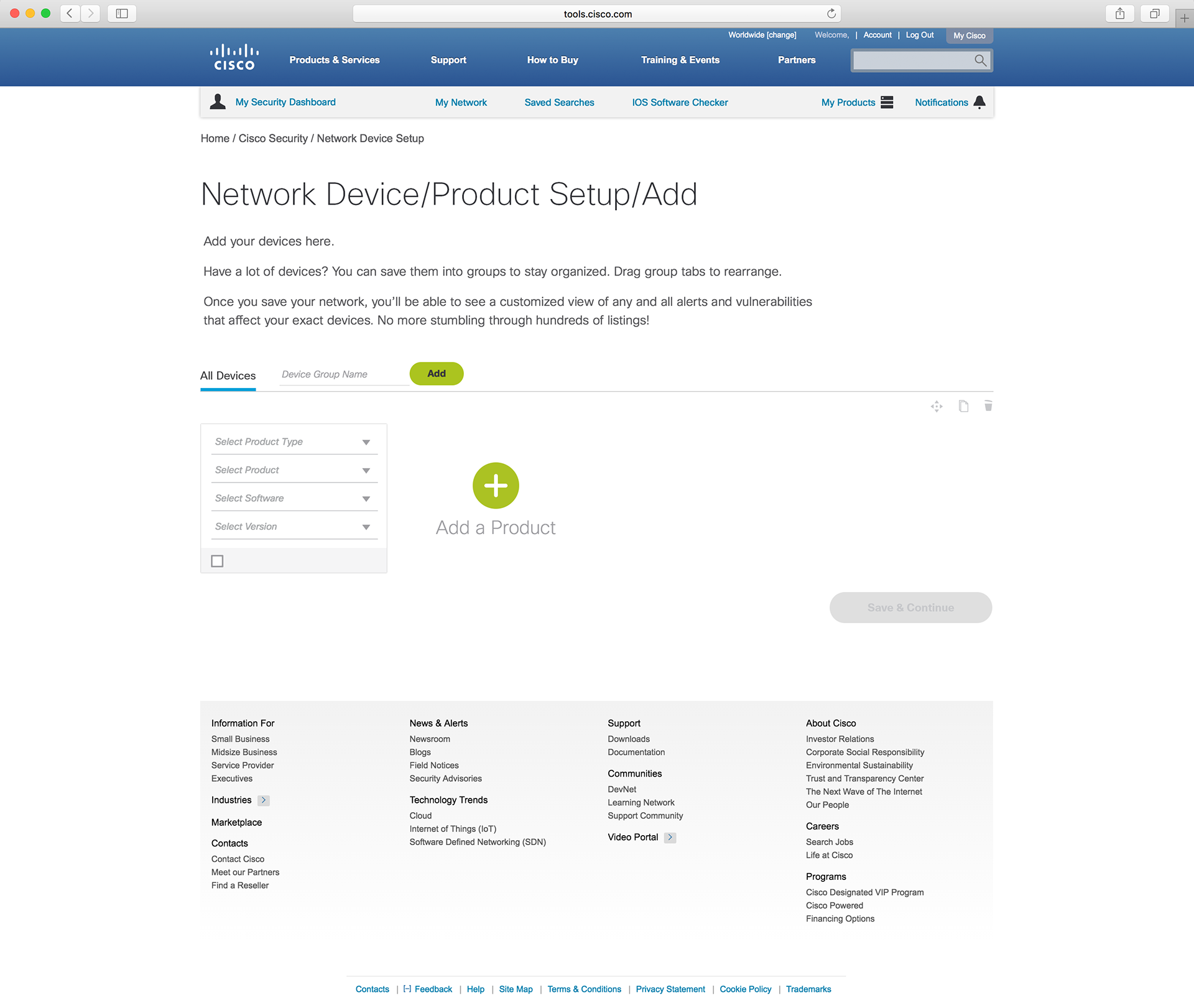Click Worldwide [change] link
The height and width of the screenshot is (1008, 1194).
(x=762, y=35)
